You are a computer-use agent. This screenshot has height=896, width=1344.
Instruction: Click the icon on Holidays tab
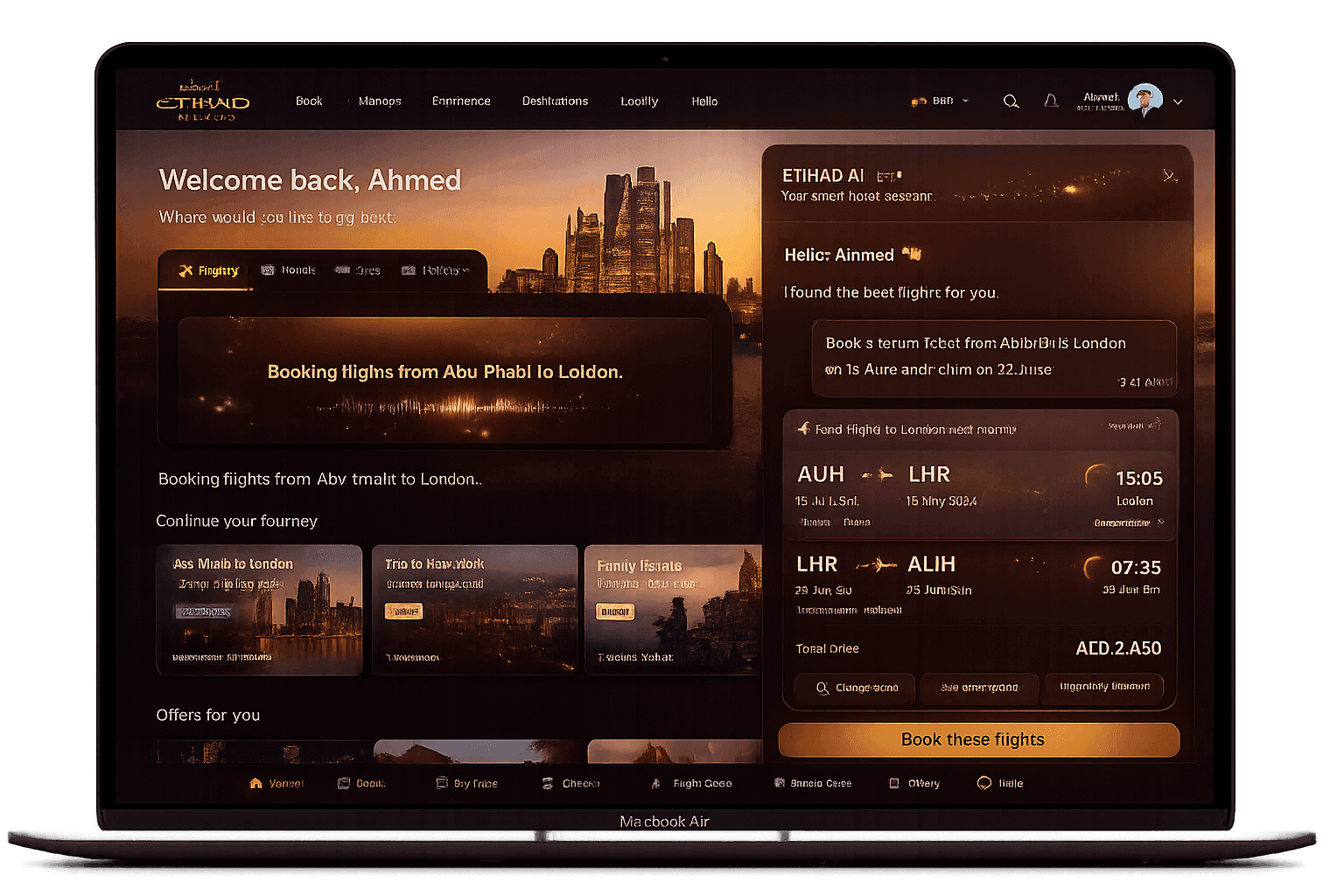[408, 270]
